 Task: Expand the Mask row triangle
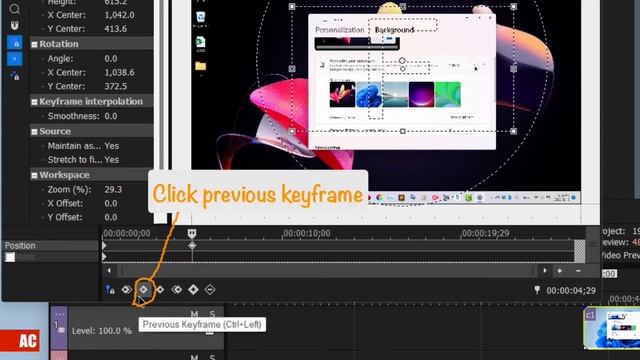point(104,257)
